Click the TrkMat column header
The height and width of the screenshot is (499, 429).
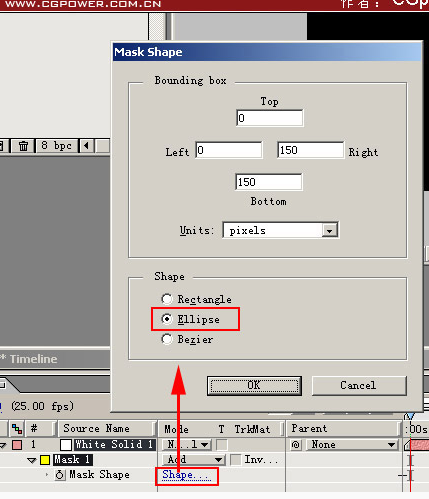252,429
